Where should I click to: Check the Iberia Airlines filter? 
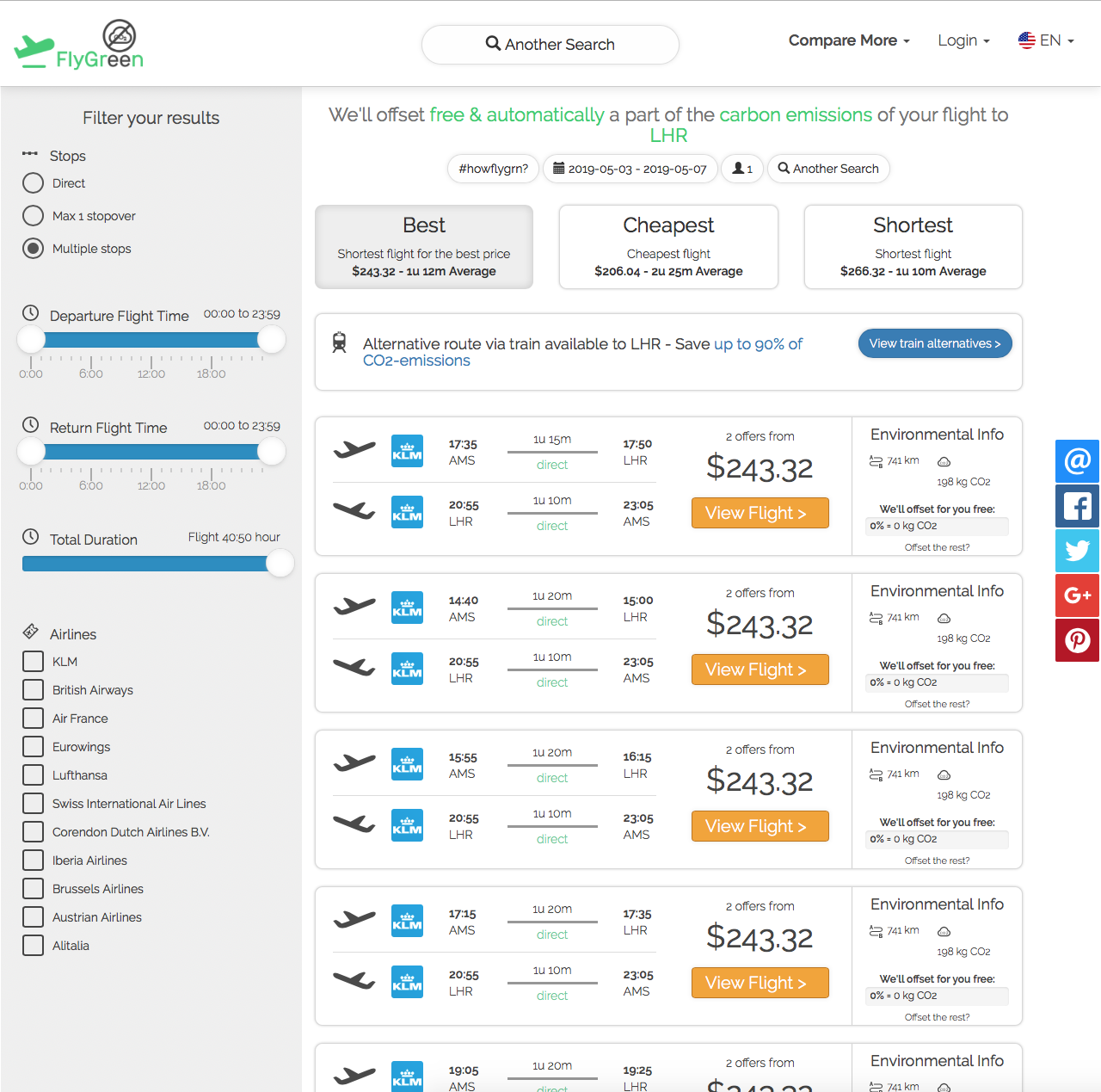[x=33, y=861]
